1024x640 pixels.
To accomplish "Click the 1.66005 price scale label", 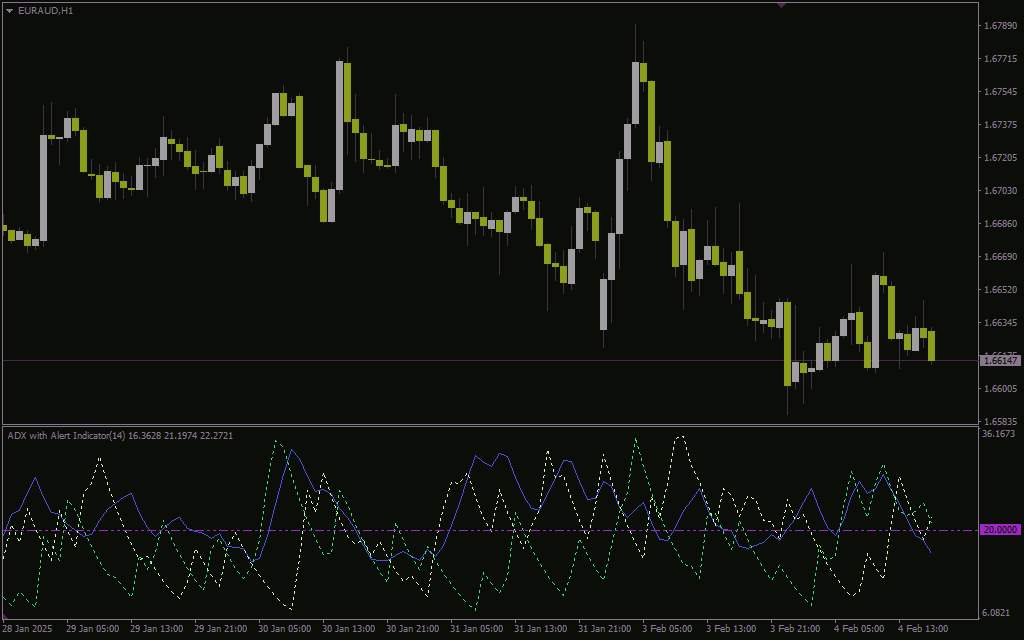I will [1001, 389].
